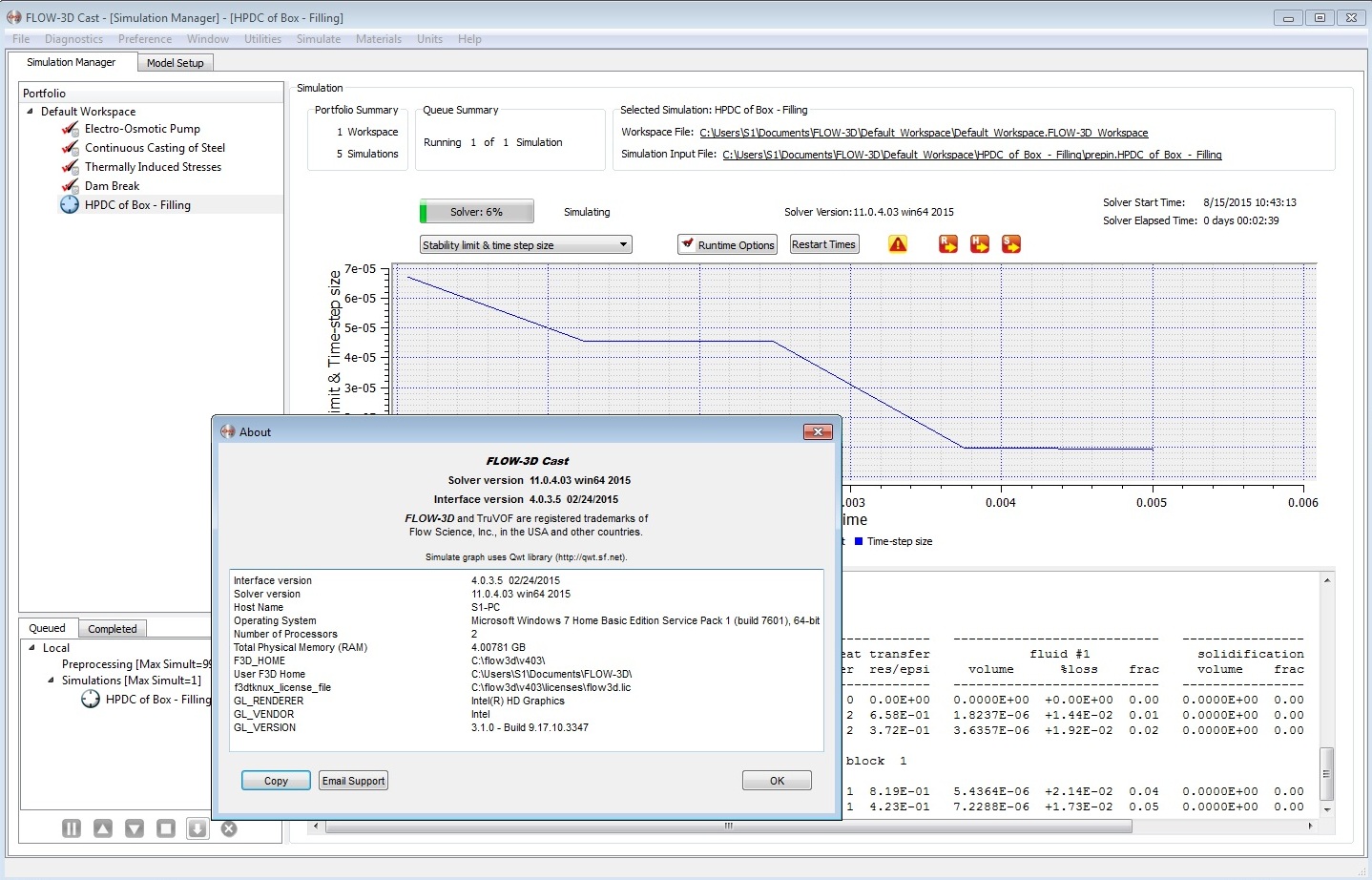The height and width of the screenshot is (880, 1372).
Task: Click the About dialog title bar icon
Action: tap(228, 431)
